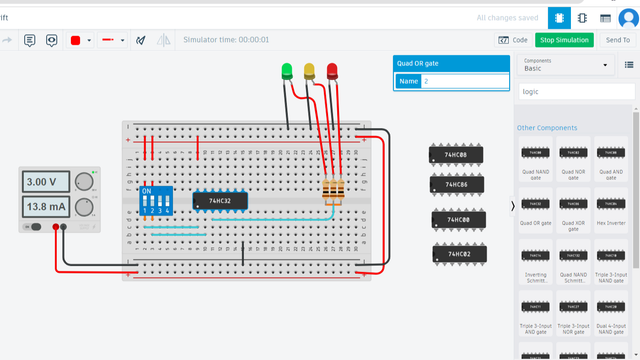This screenshot has width=640, height=360.
Task: Click the red wire color swatch
Action: tap(76, 40)
